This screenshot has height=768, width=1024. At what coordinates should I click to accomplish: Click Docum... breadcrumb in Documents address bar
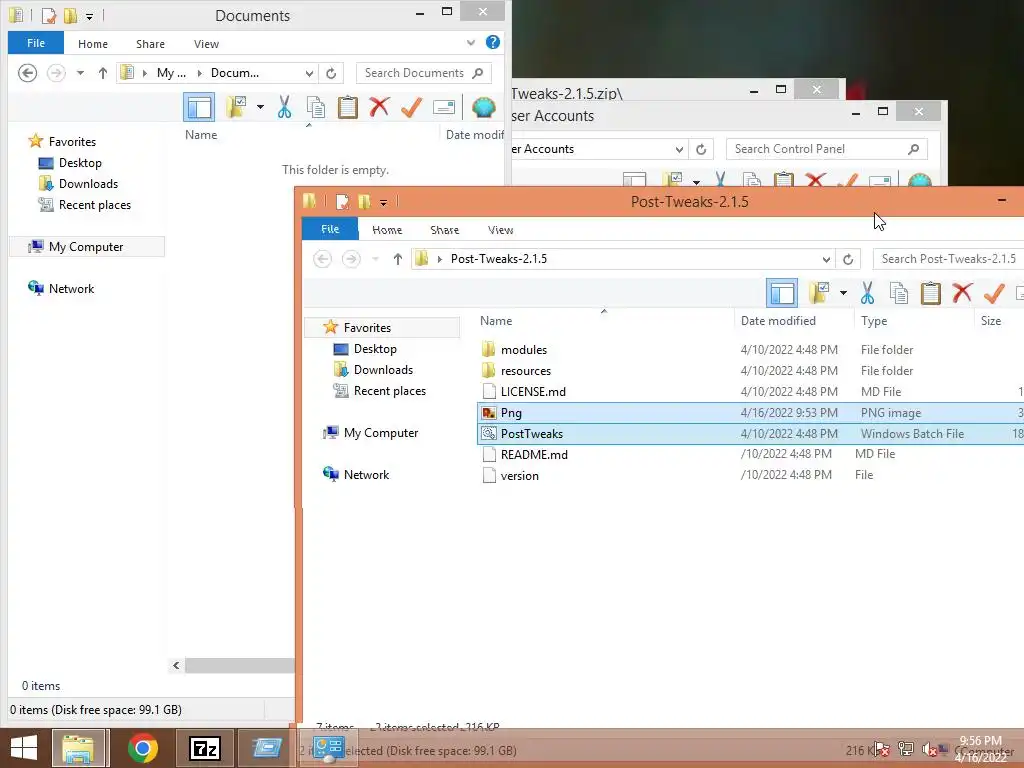coord(234,73)
